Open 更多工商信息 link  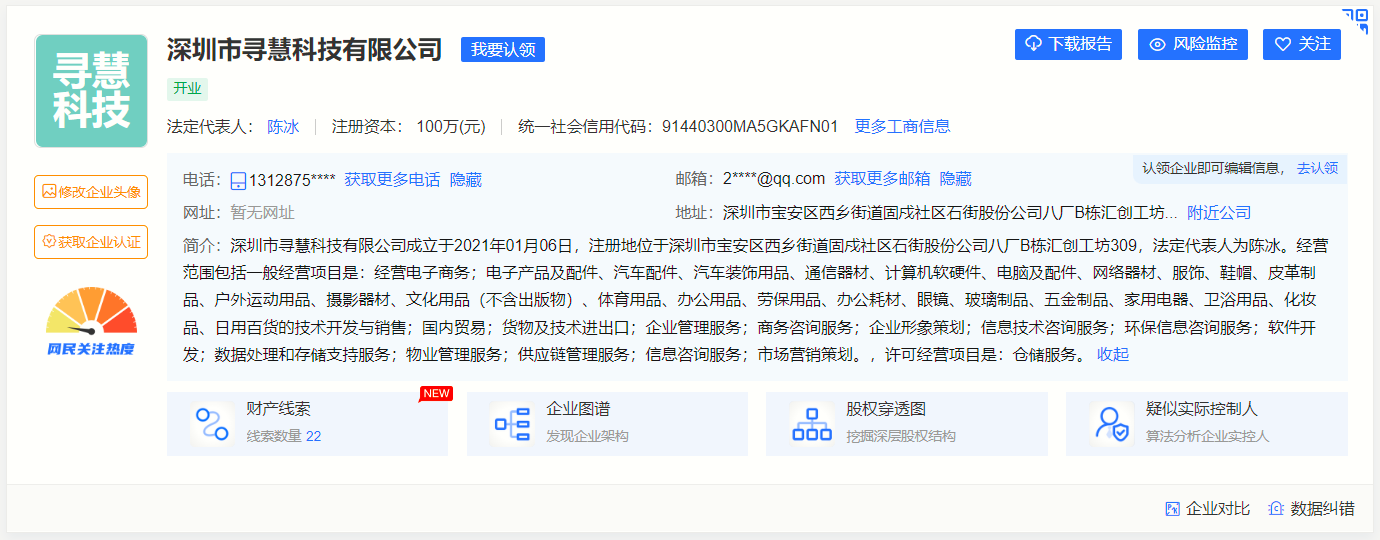902,126
